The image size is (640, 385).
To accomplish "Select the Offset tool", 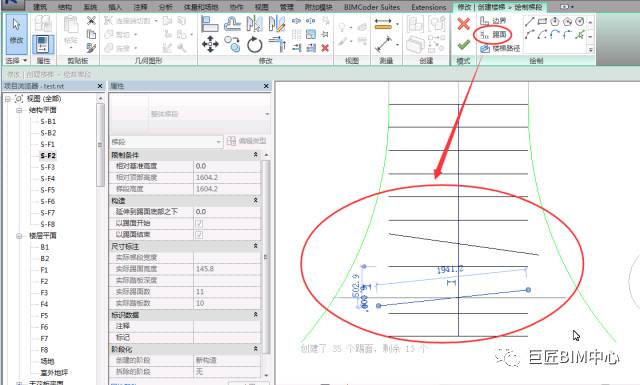I will [232, 24].
